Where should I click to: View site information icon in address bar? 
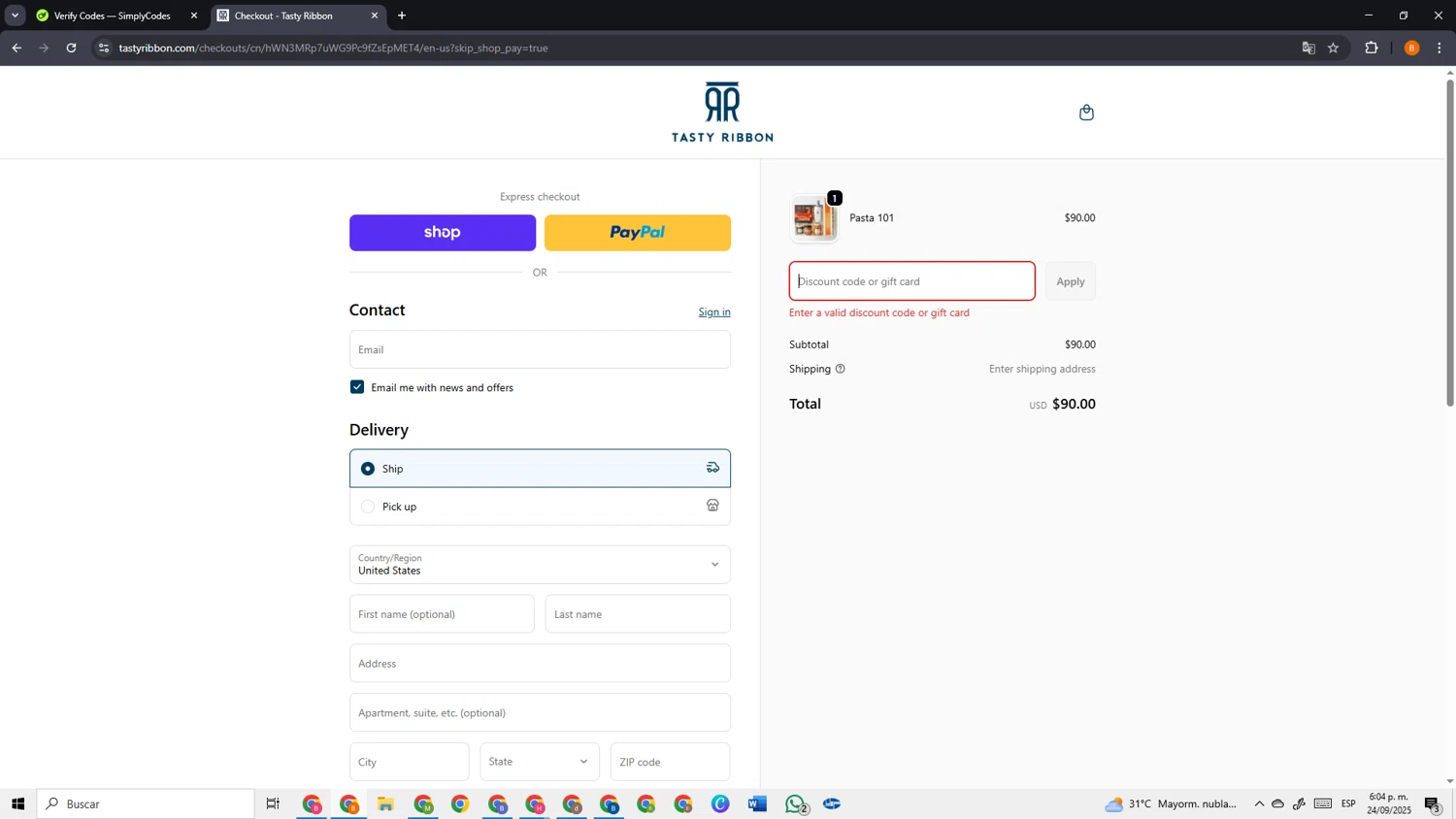(104, 48)
